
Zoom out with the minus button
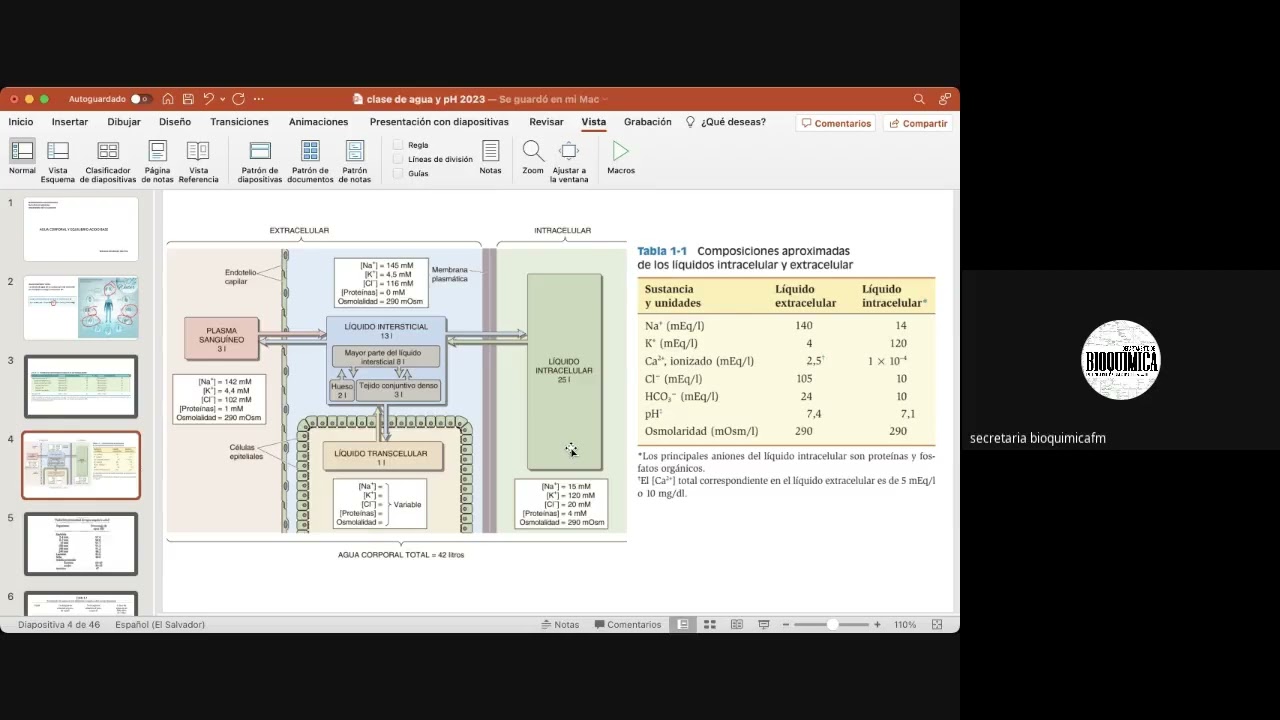pos(786,624)
